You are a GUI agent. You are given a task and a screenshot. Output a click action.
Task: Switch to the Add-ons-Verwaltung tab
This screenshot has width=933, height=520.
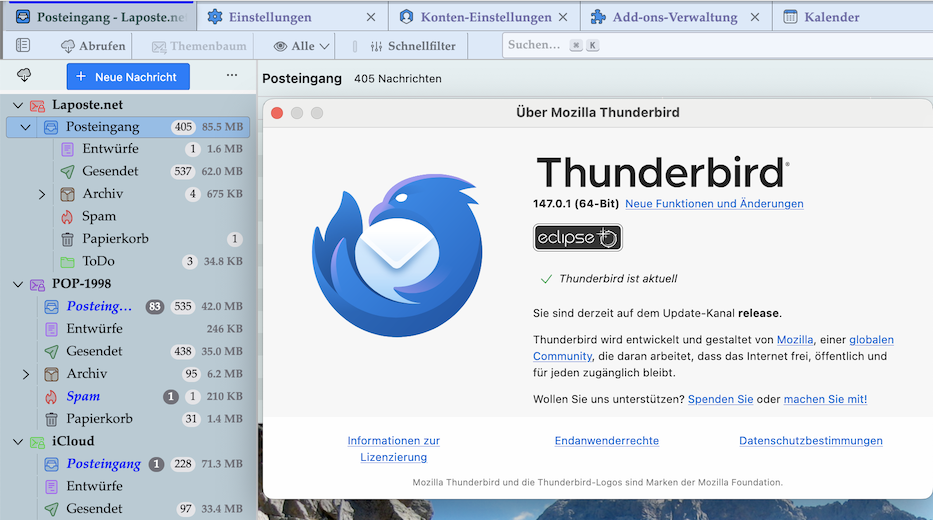(x=674, y=17)
